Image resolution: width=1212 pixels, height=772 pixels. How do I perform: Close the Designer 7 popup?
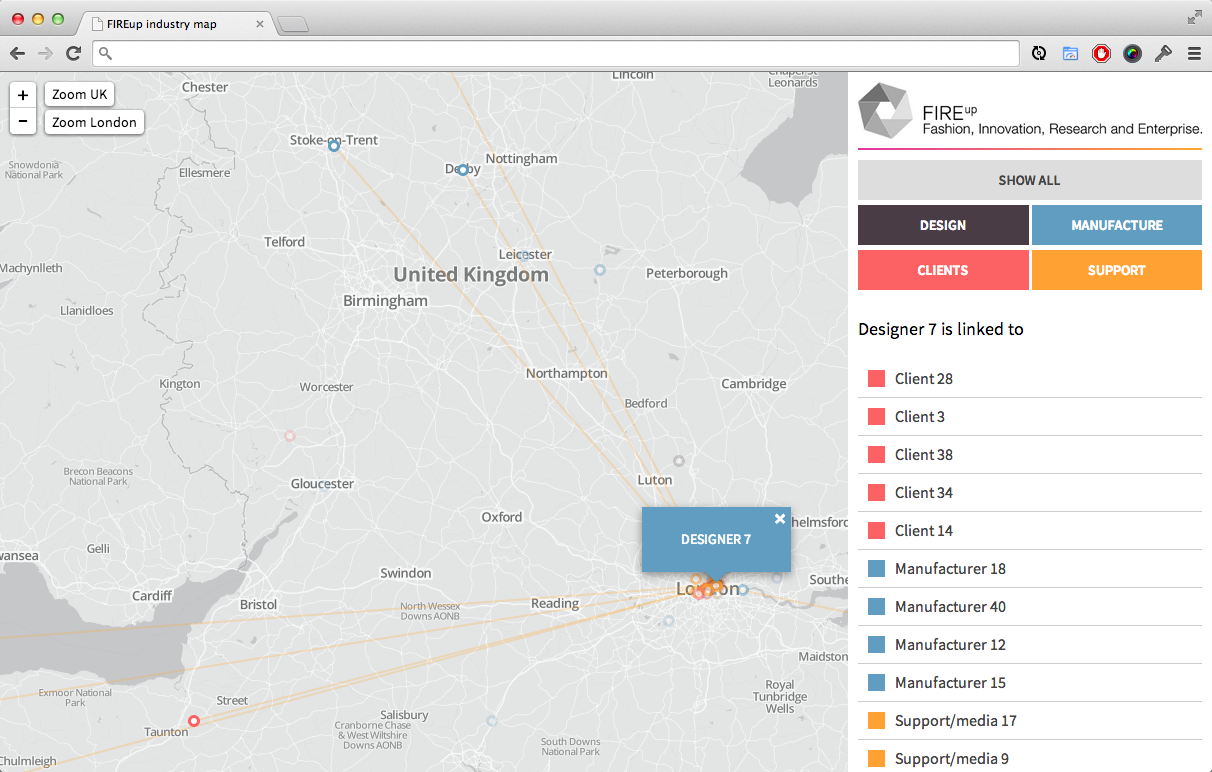780,518
